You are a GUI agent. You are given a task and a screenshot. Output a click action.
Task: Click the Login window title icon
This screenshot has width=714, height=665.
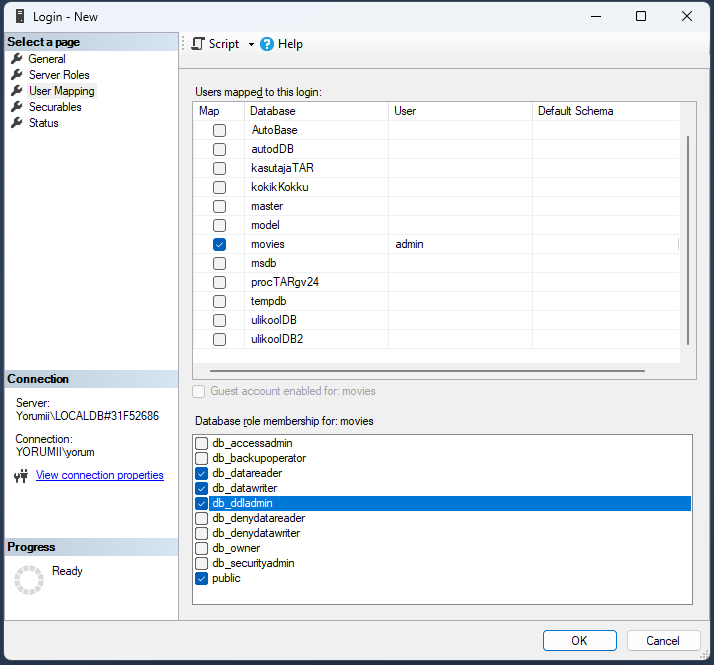(20, 16)
